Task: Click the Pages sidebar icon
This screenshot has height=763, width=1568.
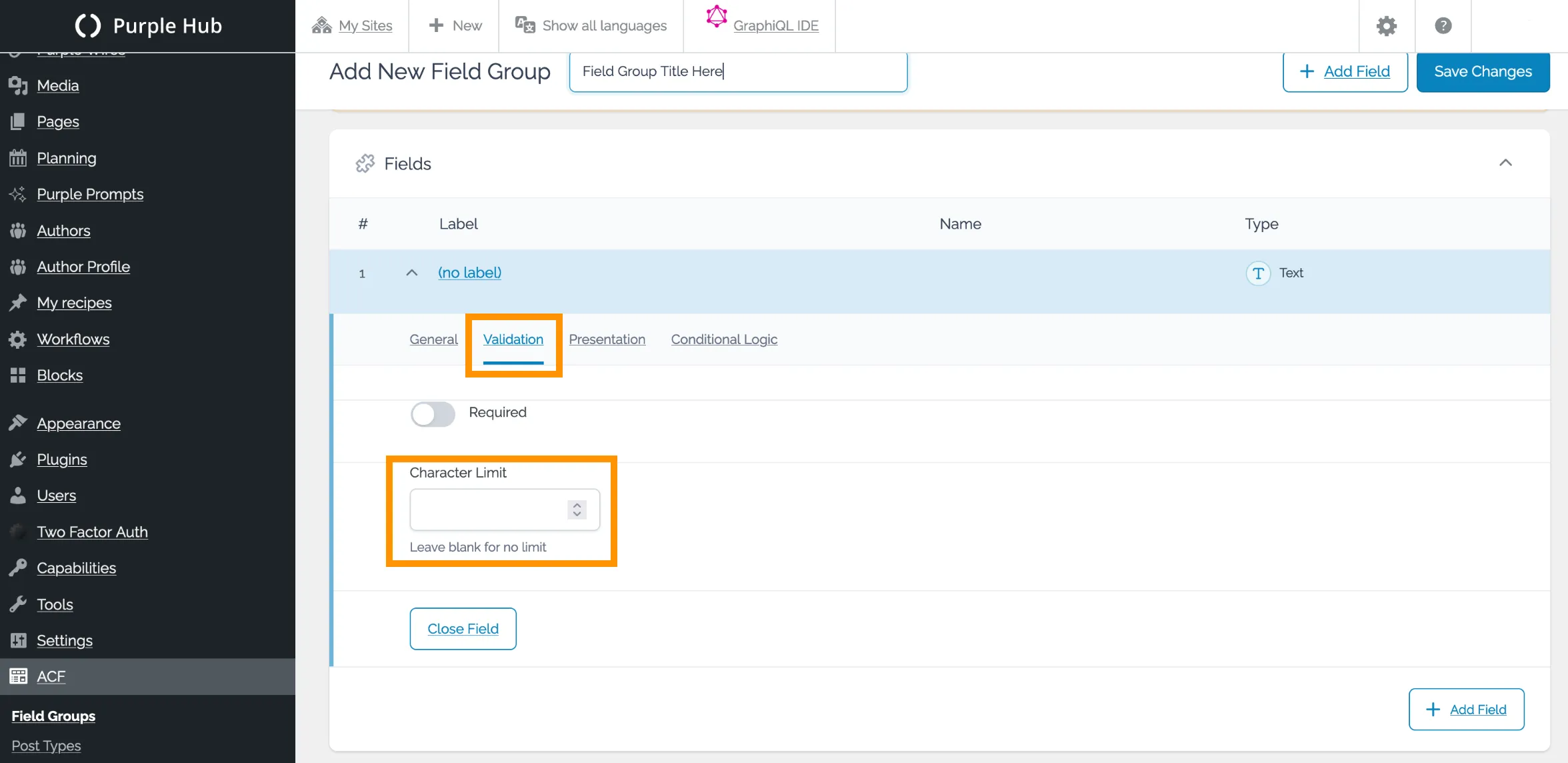Action: tap(18, 121)
